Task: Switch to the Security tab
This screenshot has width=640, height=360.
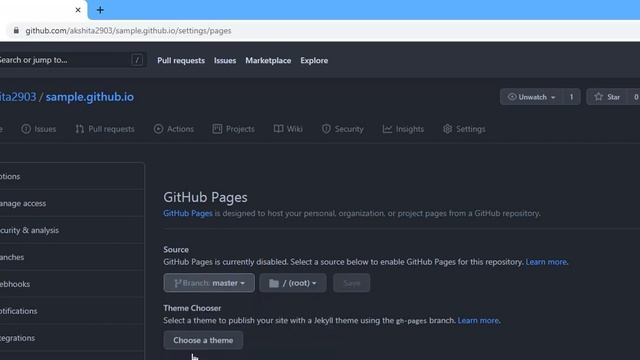Action: (x=342, y=129)
